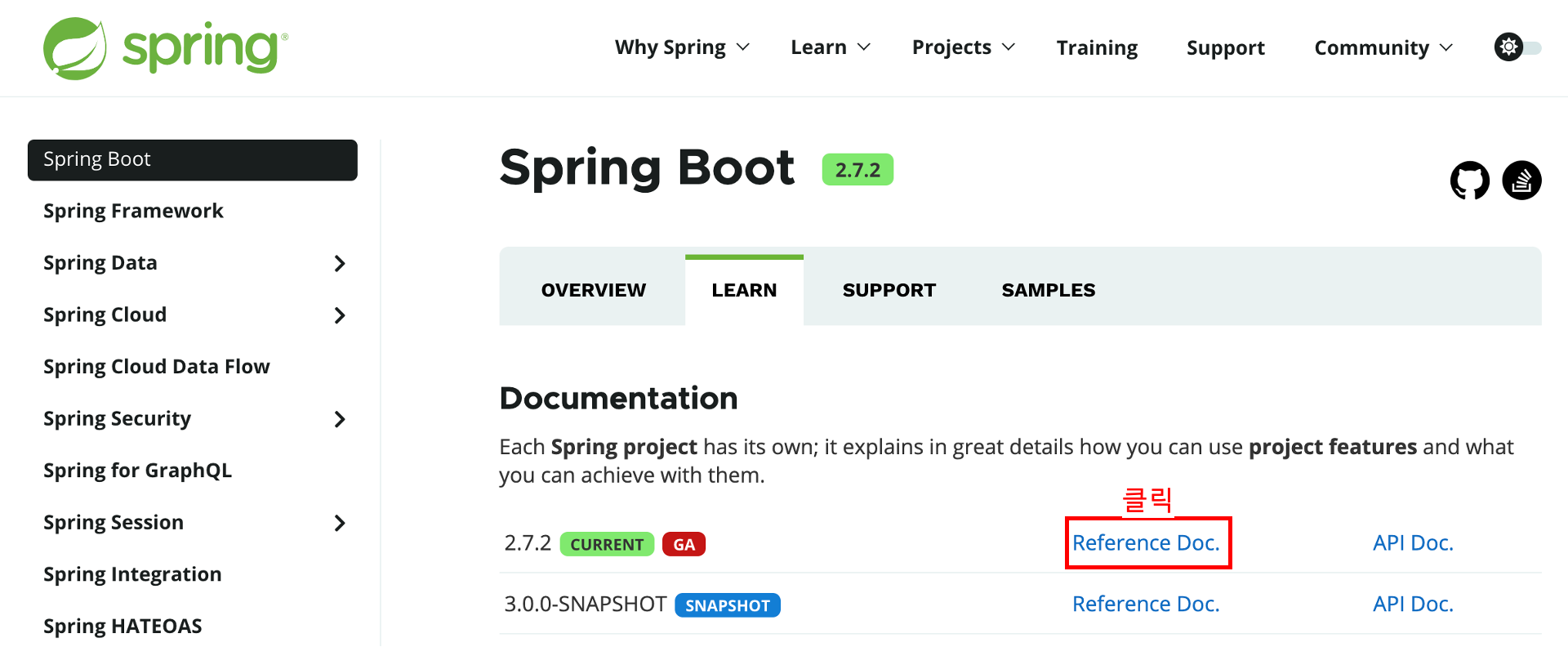Viewport: 1568px width, 647px height.
Task: Expand the Spring Data submenu chevron
Action: coord(340,263)
